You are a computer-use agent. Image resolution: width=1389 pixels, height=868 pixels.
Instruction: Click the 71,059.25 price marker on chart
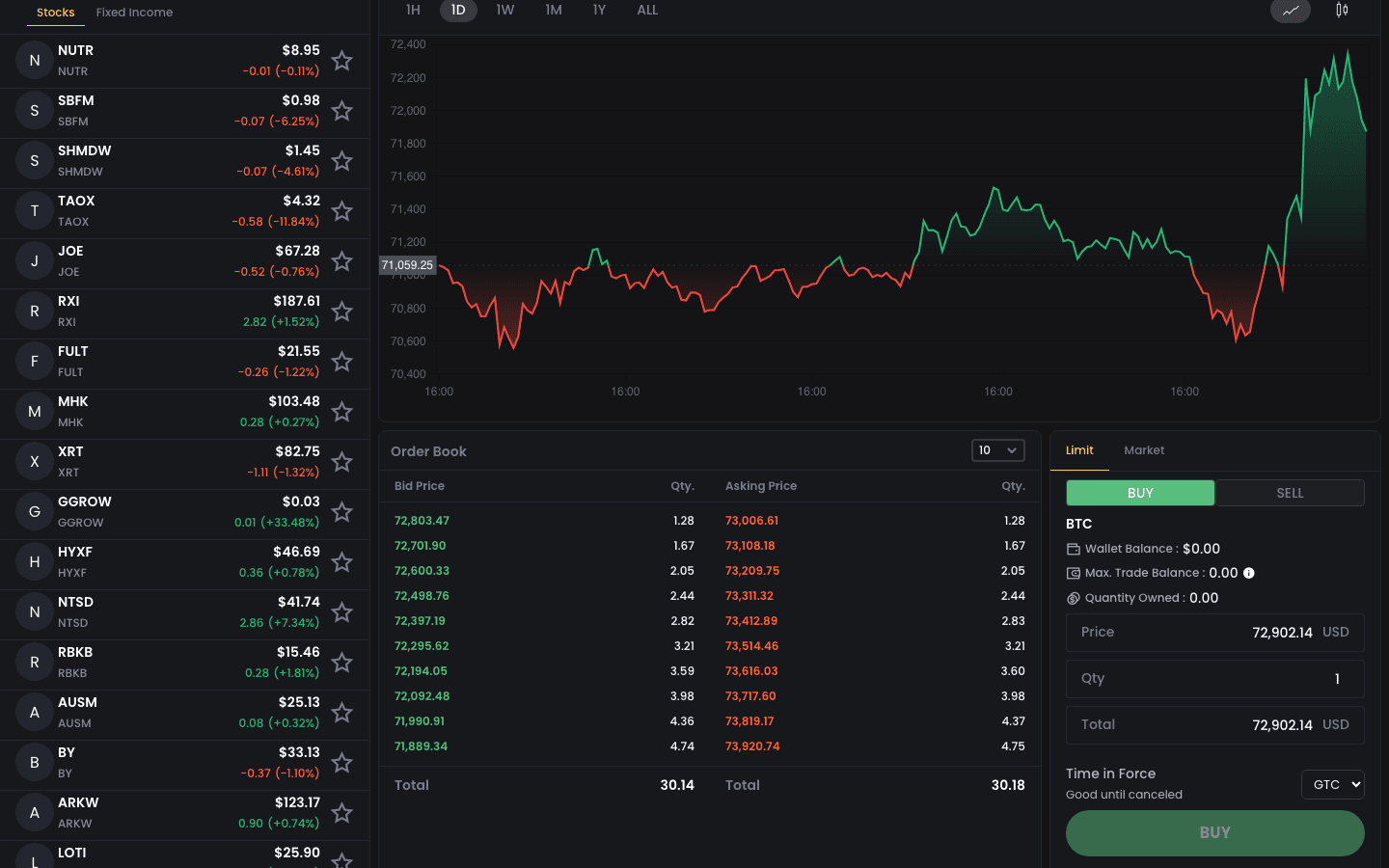click(x=407, y=265)
